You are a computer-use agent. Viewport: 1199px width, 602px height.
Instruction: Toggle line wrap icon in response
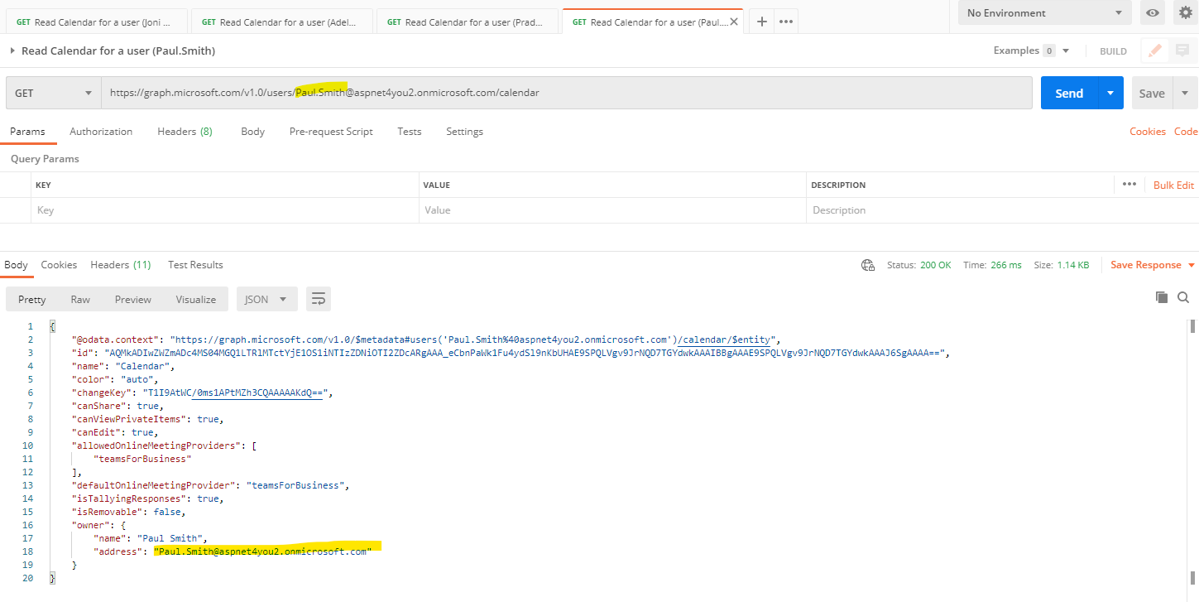(318, 299)
